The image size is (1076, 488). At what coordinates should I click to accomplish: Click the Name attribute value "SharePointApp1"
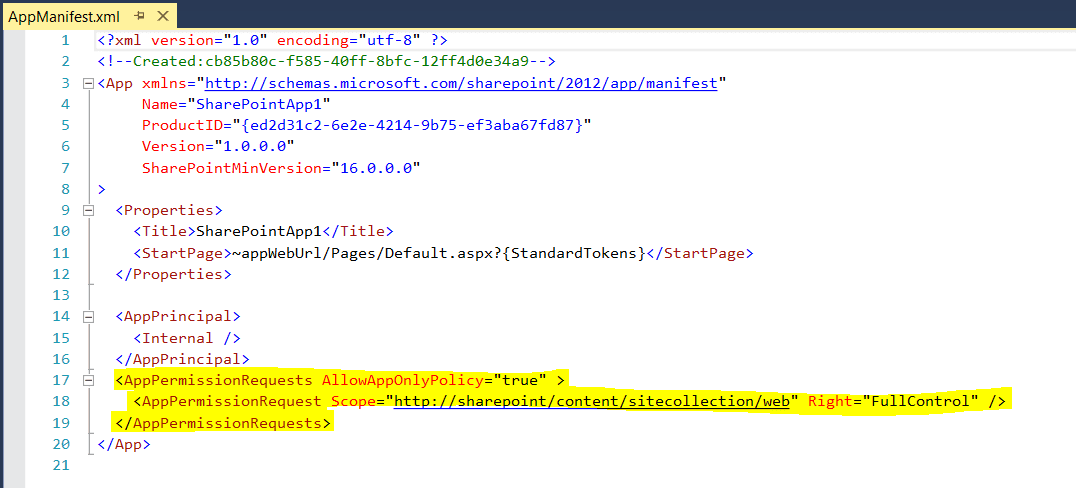[x=259, y=105]
